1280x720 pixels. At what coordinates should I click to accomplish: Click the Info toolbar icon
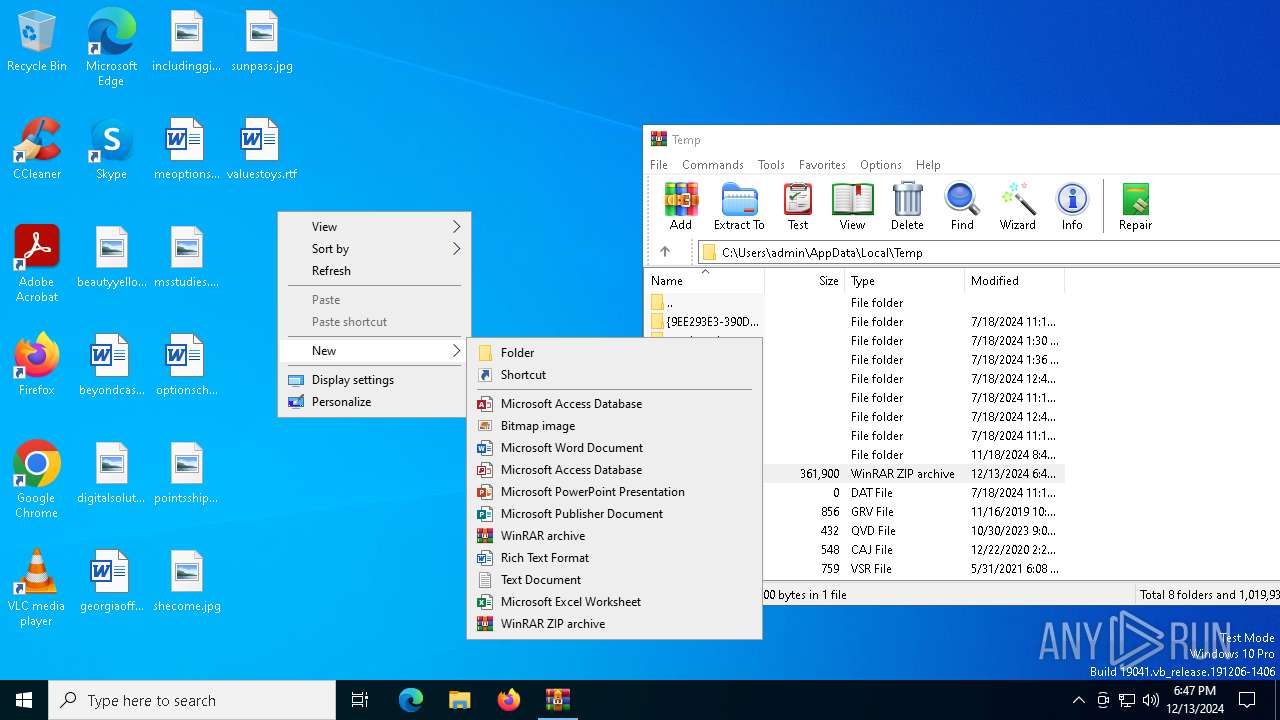[x=1072, y=207]
